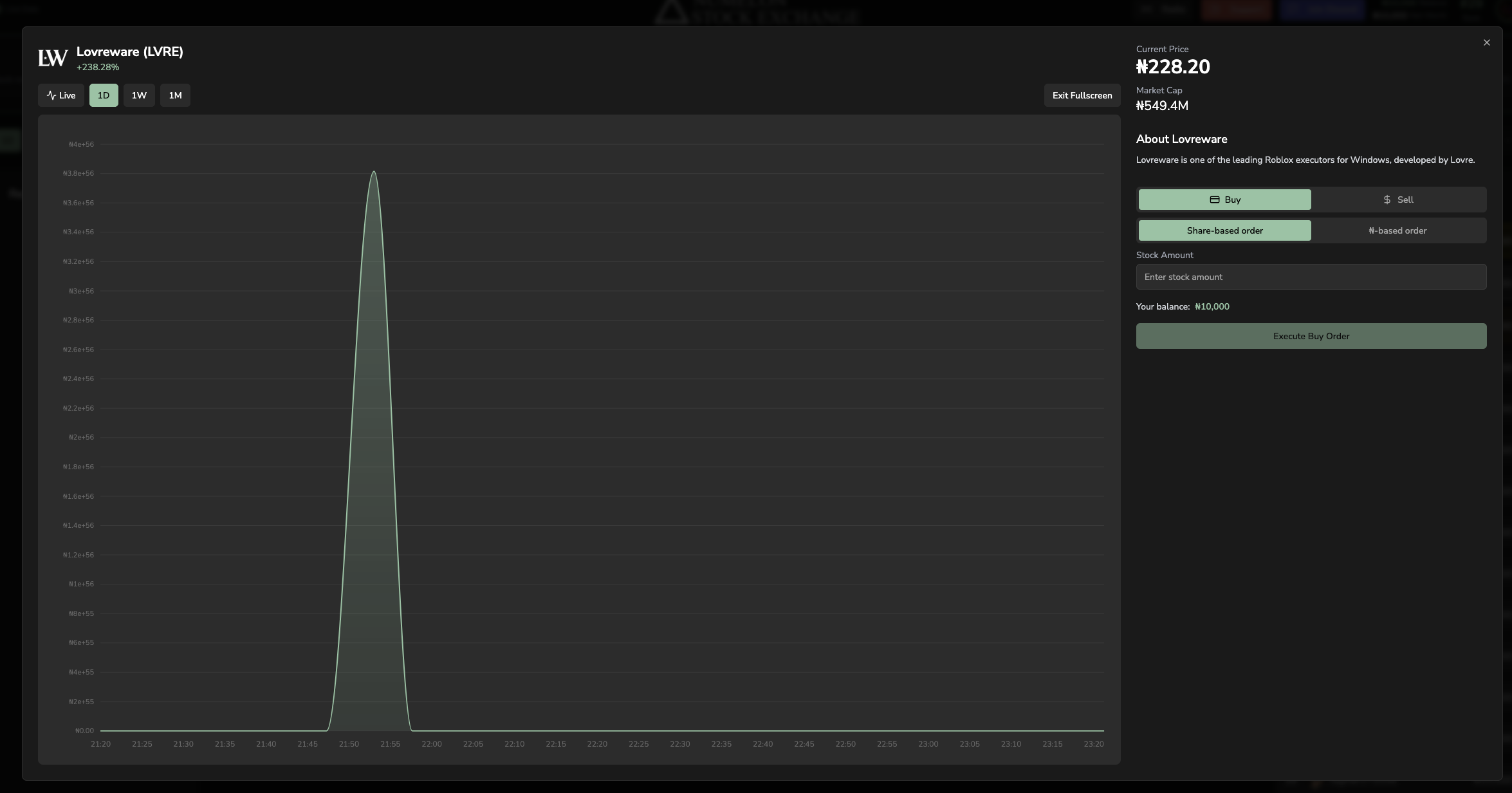
Task: Switch chart to Live view
Action: click(x=61, y=95)
